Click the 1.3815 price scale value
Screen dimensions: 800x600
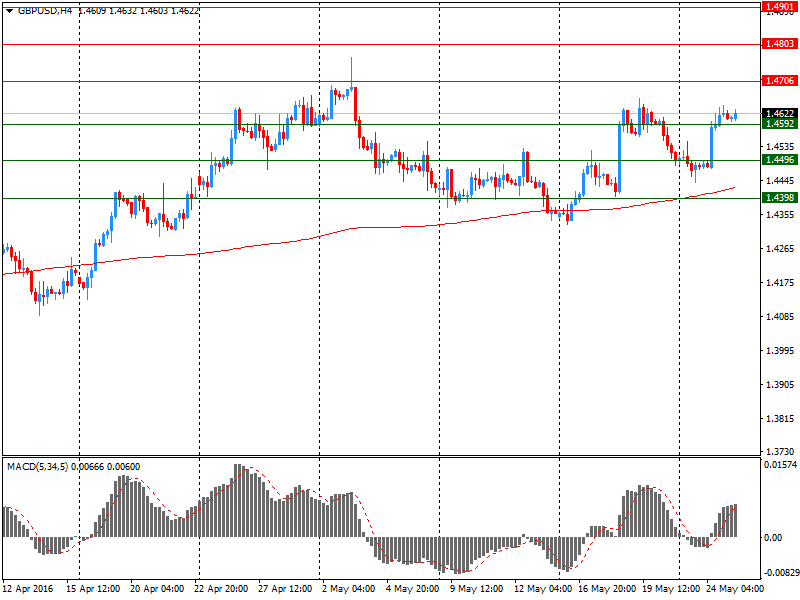point(780,419)
